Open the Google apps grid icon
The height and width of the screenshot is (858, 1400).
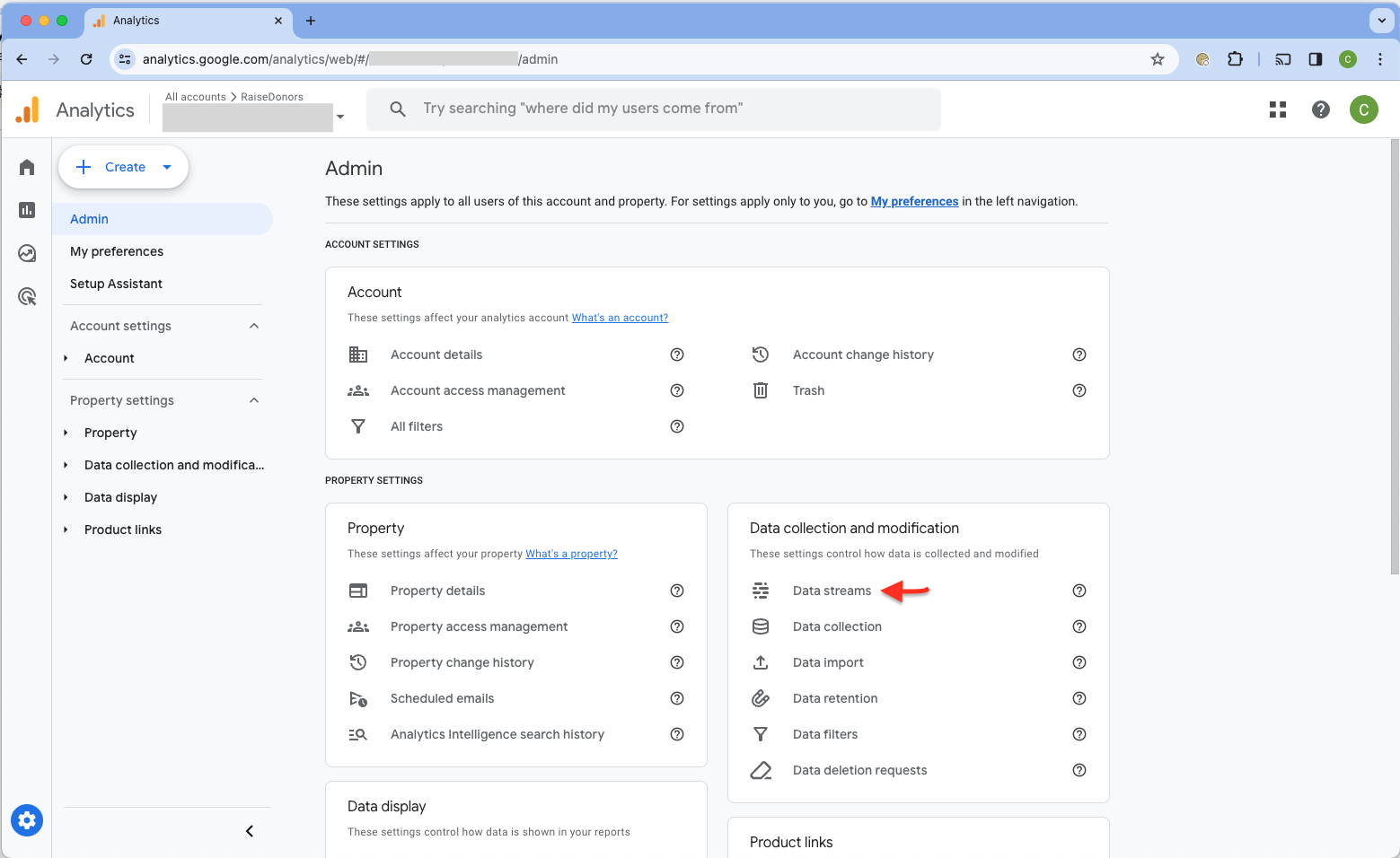point(1277,109)
